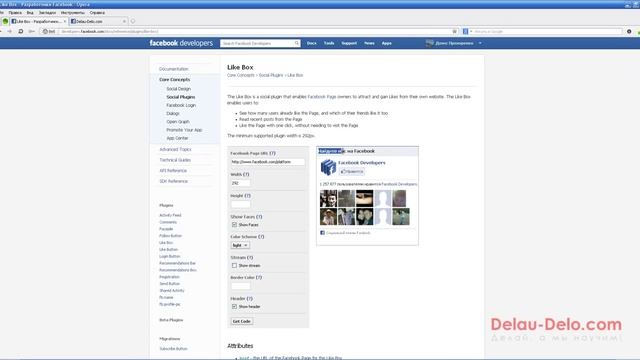Open Advanced Topics section in sidebar
Screen dimensions: 640x360
(x=175, y=149)
